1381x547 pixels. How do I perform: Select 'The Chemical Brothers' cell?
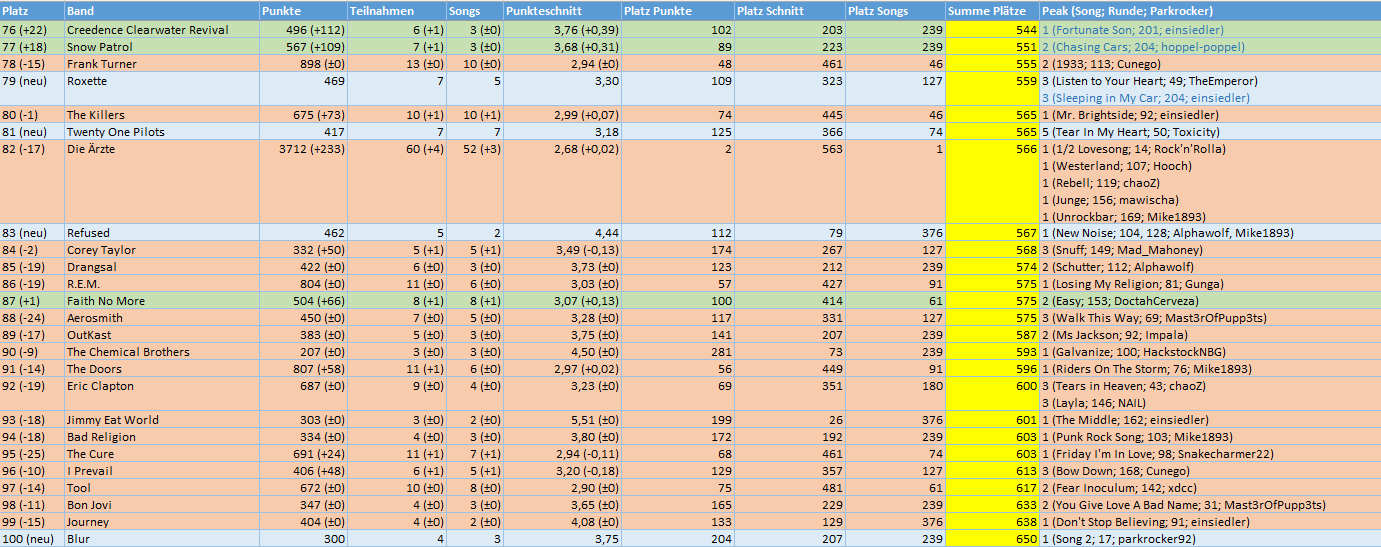pos(161,352)
